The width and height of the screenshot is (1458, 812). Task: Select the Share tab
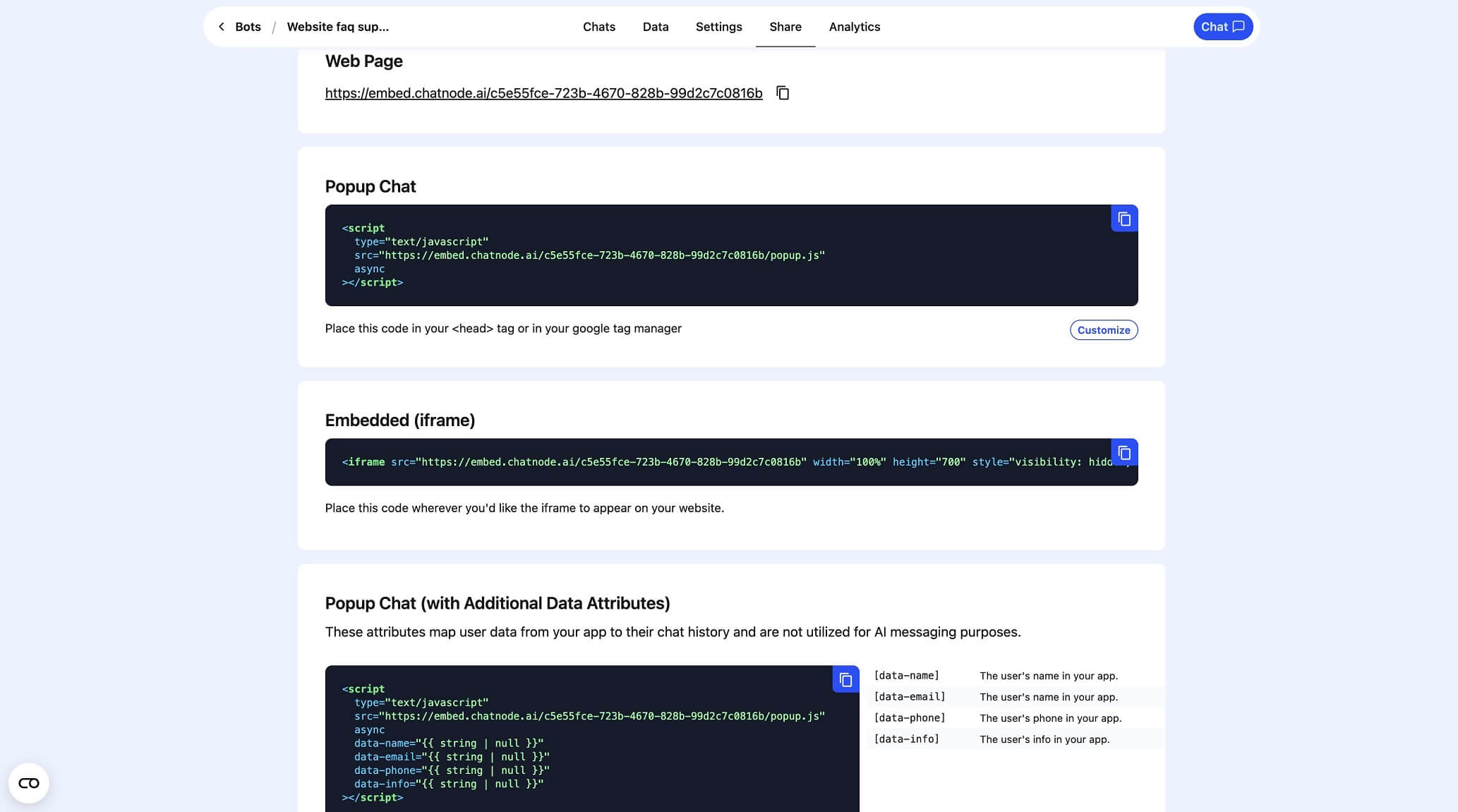pos(785,27)
